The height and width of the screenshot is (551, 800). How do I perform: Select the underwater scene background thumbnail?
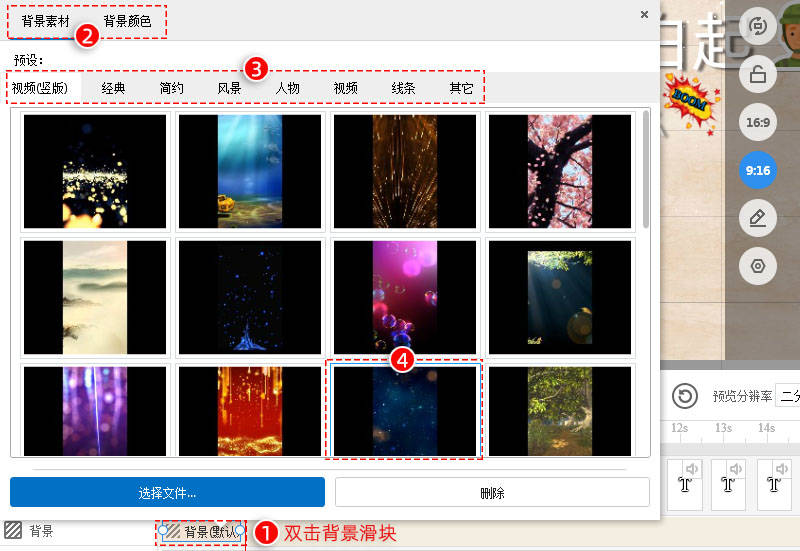[x=249, y=171]
